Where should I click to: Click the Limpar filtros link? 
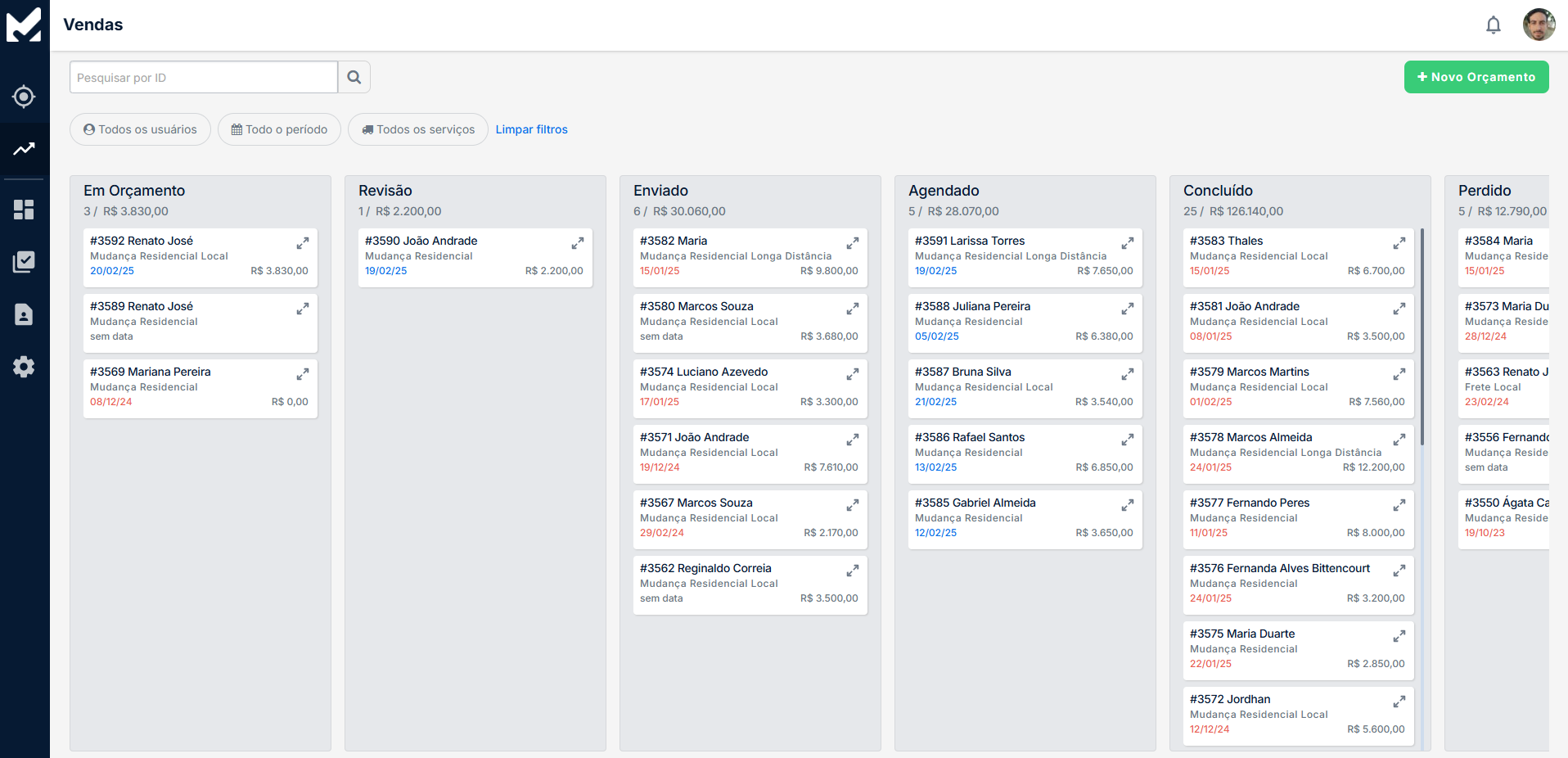(x=531, y=129)
